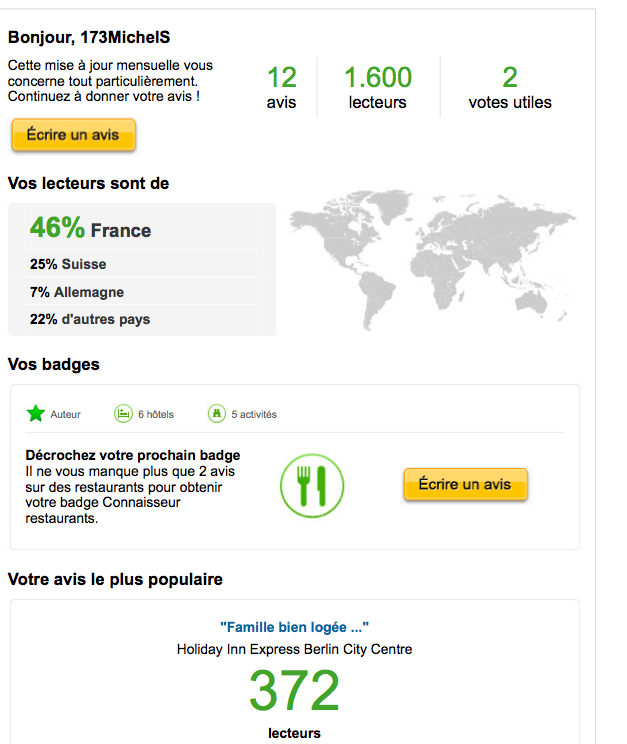Click Holiday Inn Express Berlin City Centre text
Viewport: 627px width, 744px height.
point(294,649)
